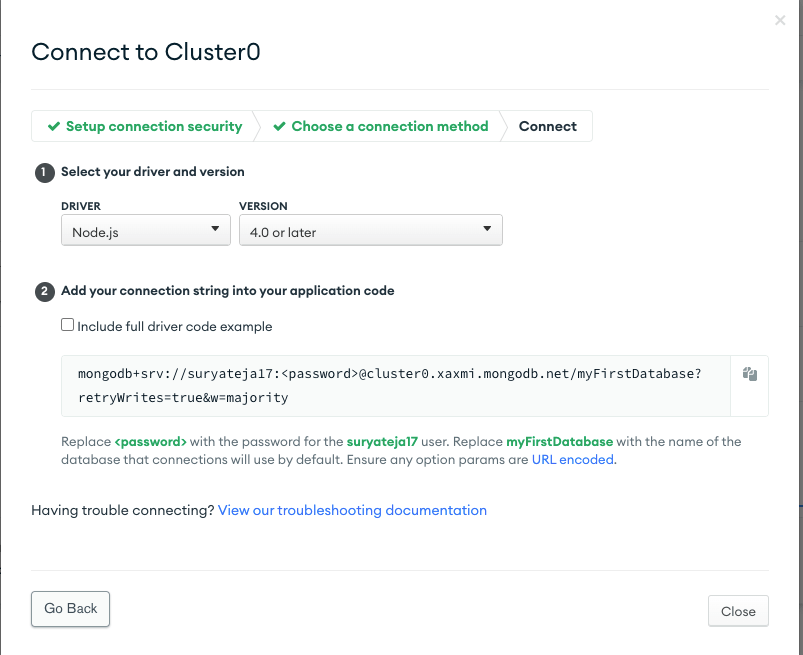Select the Connect step tab
The width and height of the screenshot is (803, 655).
pyautogui.click(x=547, y=126)
